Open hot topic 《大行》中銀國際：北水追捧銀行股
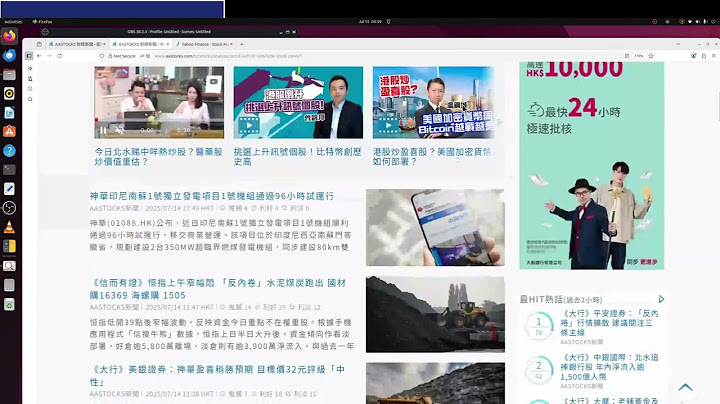This screenshot has width=720, height=404. [x=609, y=367]
